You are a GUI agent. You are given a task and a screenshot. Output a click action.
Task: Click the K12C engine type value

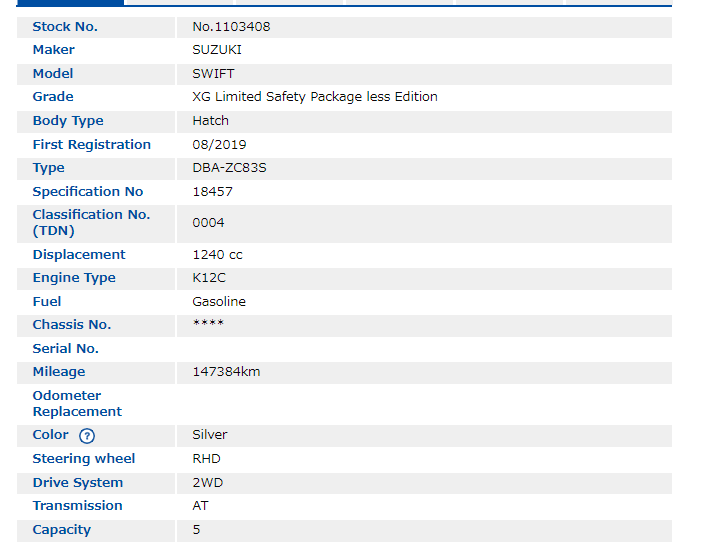coord(209,278)
